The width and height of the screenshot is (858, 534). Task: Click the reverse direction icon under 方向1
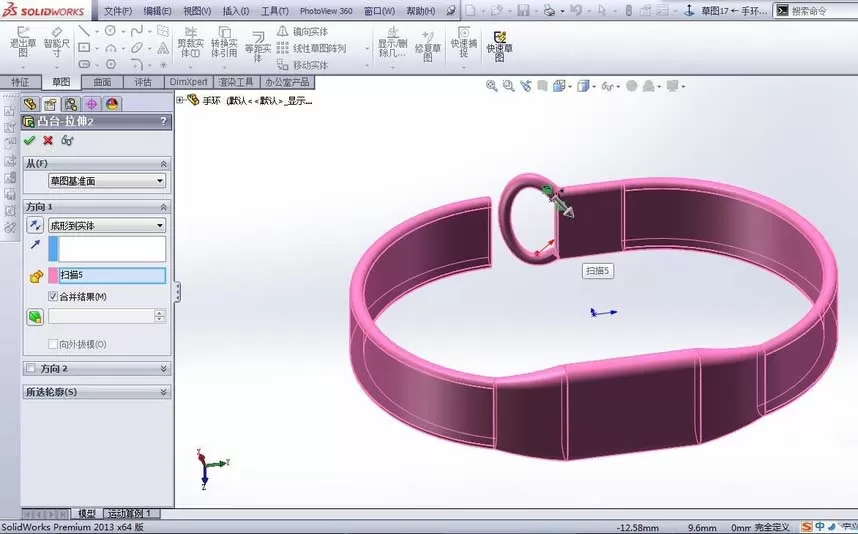click(x=35, y=225)
